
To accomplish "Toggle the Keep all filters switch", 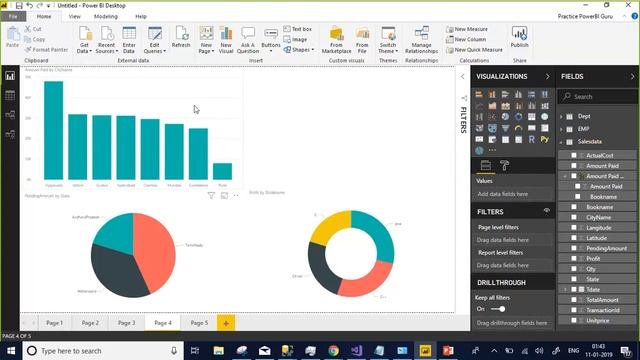I will 498,309.
